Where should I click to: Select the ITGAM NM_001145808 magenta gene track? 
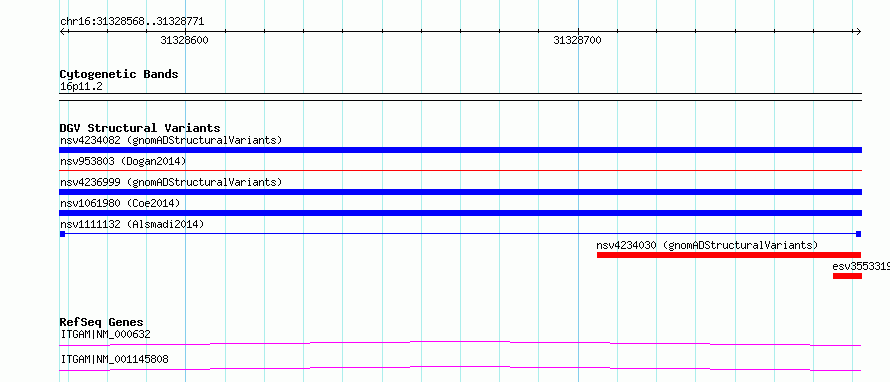pos(460,368)
